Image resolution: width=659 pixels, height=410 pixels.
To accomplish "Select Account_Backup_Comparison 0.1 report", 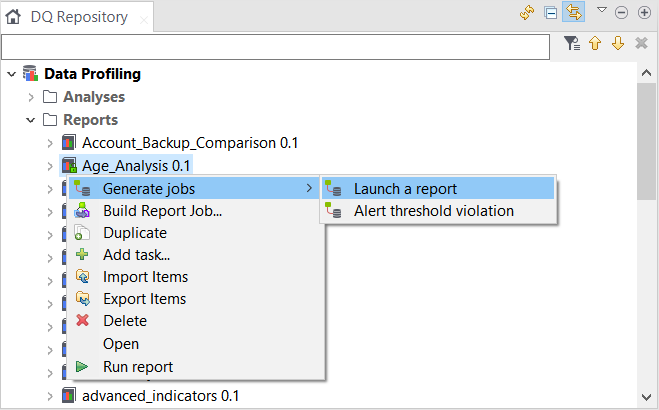I will [x=190, y=143].
